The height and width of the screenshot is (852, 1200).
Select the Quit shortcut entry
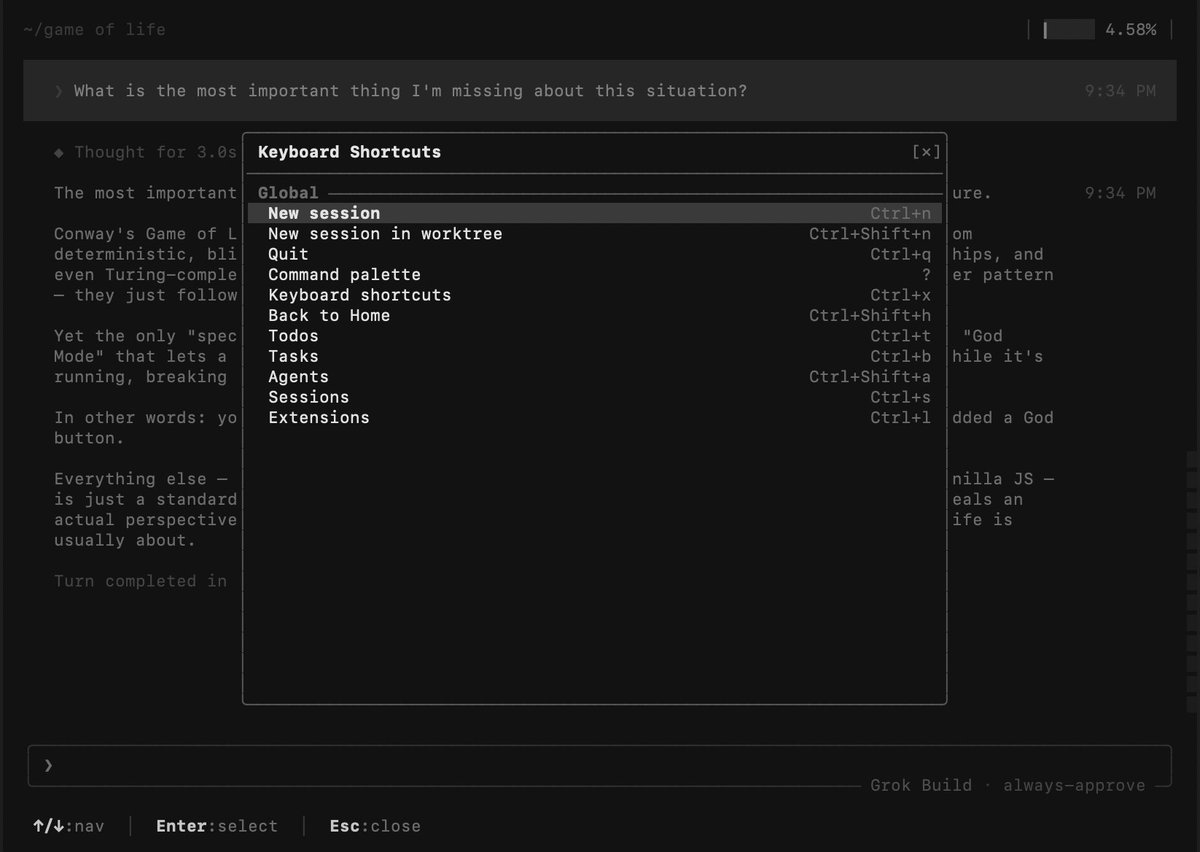[595, 254]
